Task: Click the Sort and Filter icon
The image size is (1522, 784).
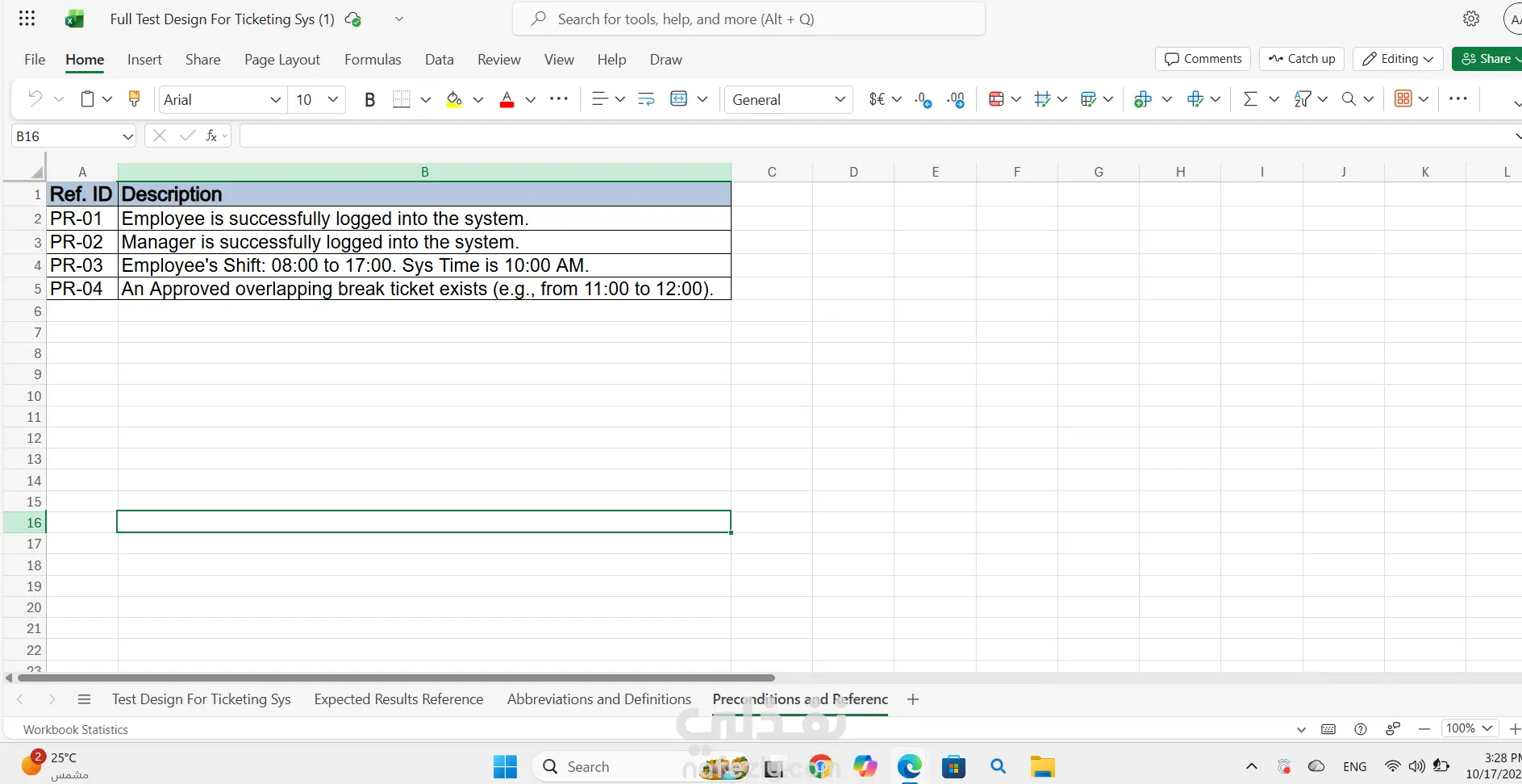Action: click(1302, 99)
